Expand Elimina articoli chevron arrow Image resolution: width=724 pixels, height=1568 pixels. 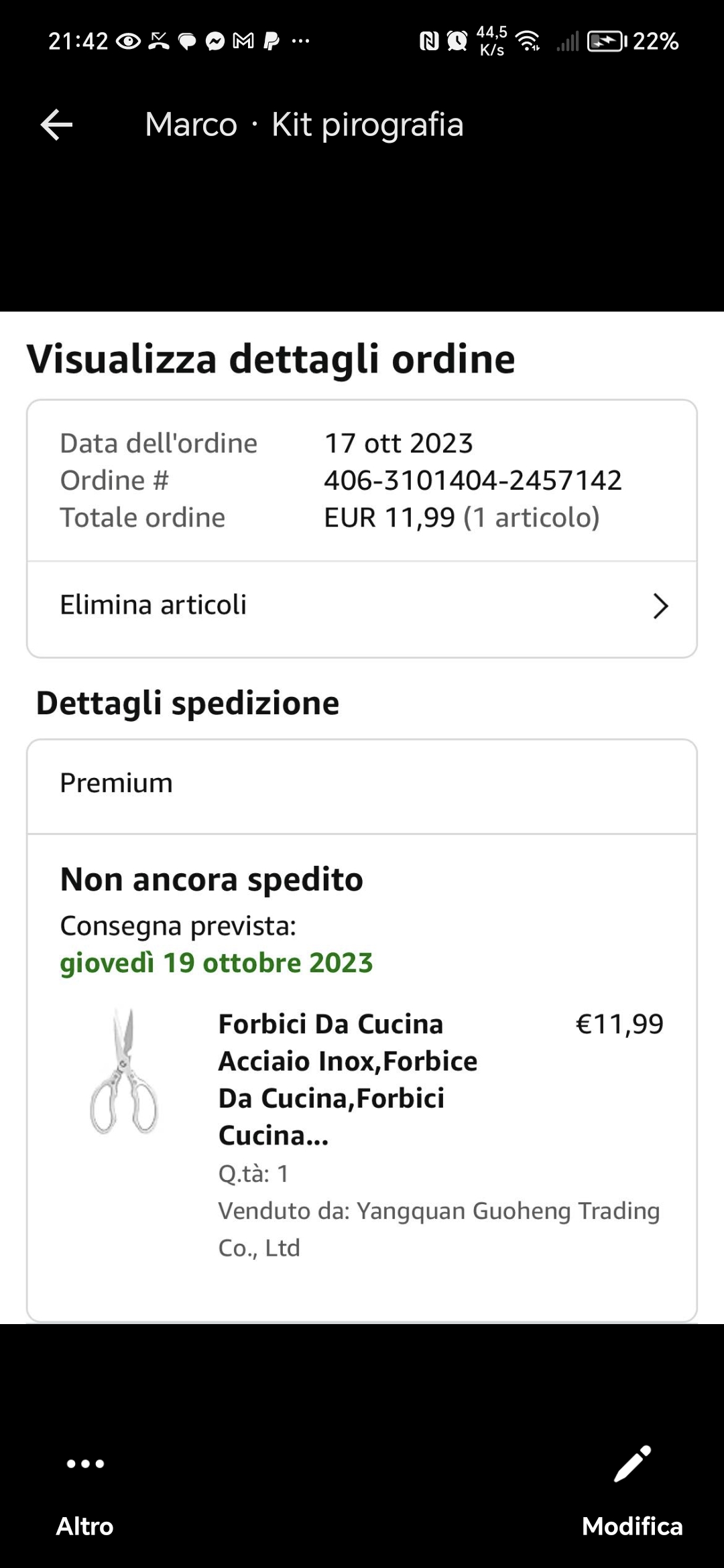(660, 606)
